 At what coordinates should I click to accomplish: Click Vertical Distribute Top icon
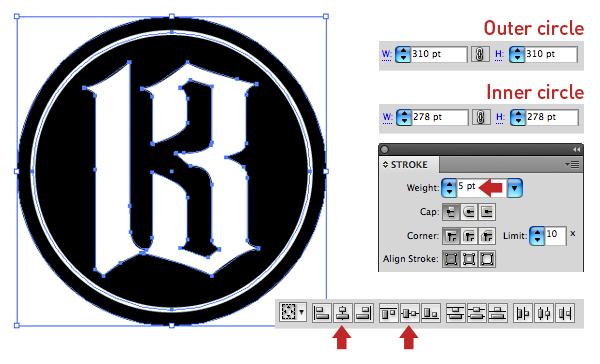455,313
